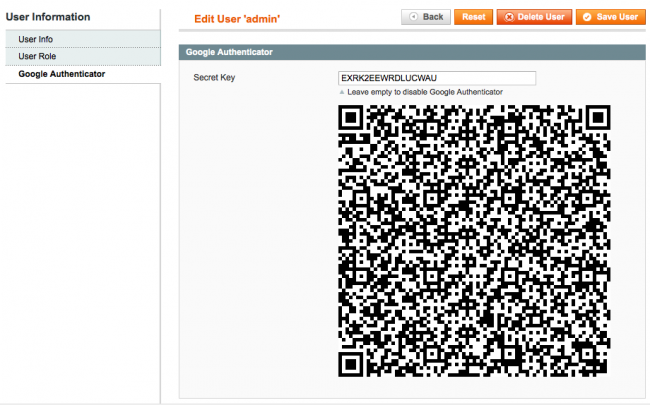Click the Delete User cross icon

pyautogui.click(x=509, y=17)
